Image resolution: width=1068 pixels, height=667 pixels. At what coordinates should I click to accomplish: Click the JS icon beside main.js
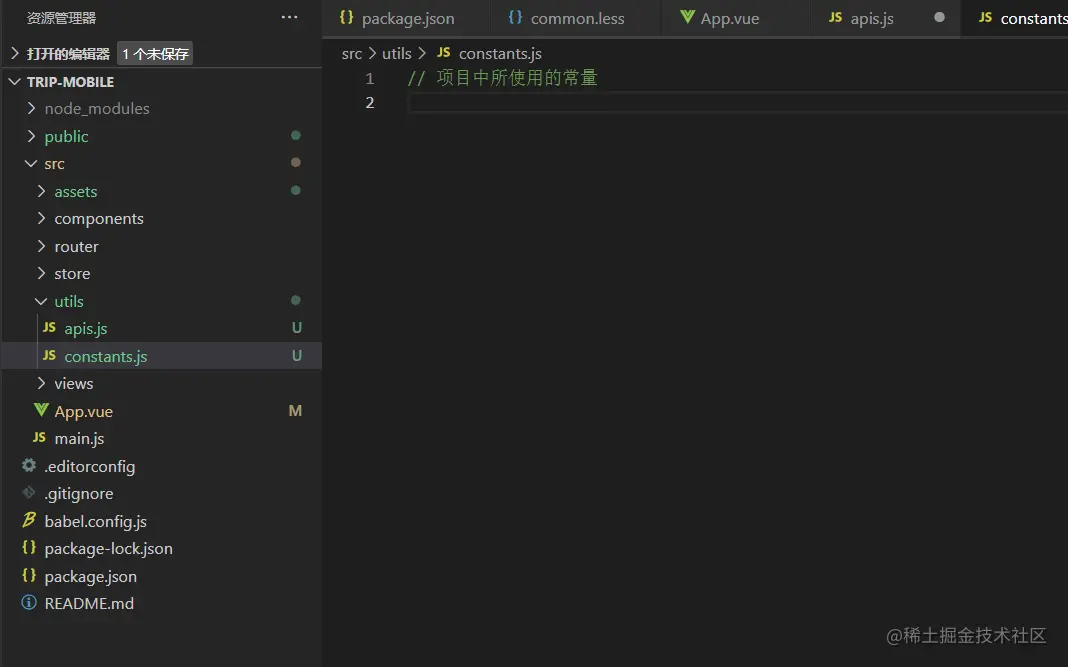[40, 437]
